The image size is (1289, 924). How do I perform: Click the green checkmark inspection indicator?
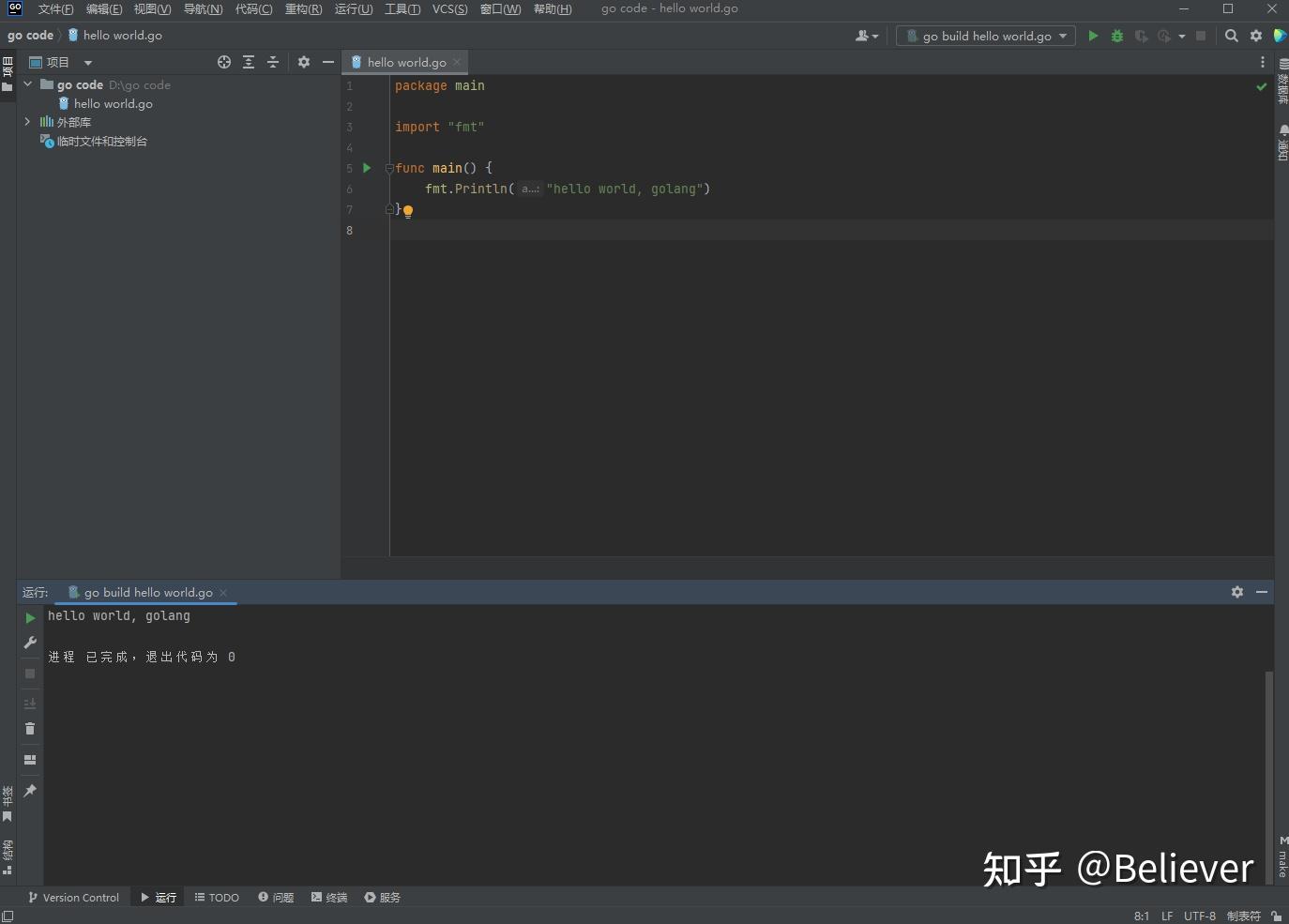pyautogui.click(x=1262, y=86)
